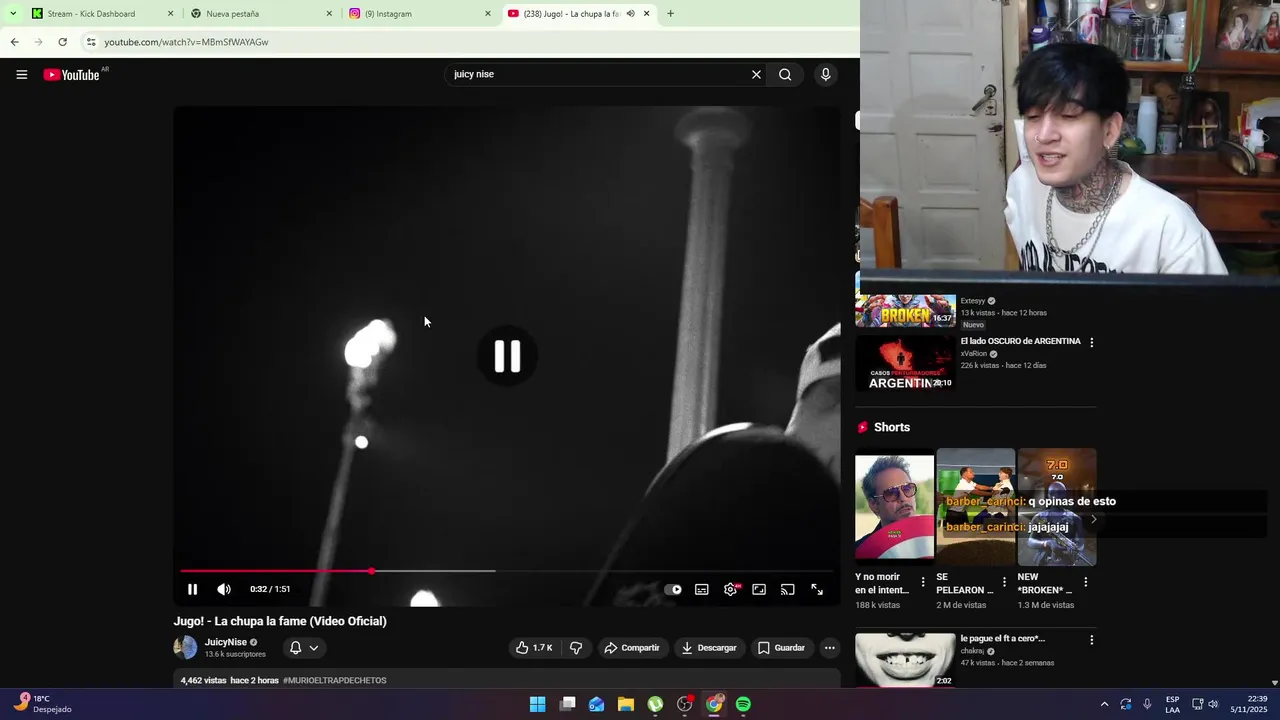Open JuicyNise channel avatar
The image size is (1280, 720).
pyautogui.click(x=185, y=648)
